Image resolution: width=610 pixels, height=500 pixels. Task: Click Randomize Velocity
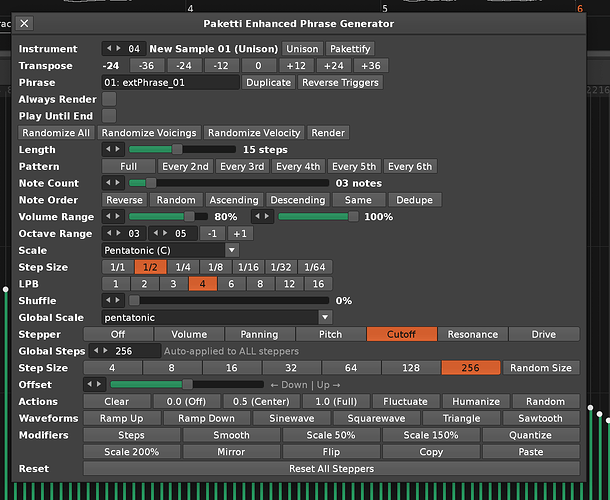click(x=254, y=133)
